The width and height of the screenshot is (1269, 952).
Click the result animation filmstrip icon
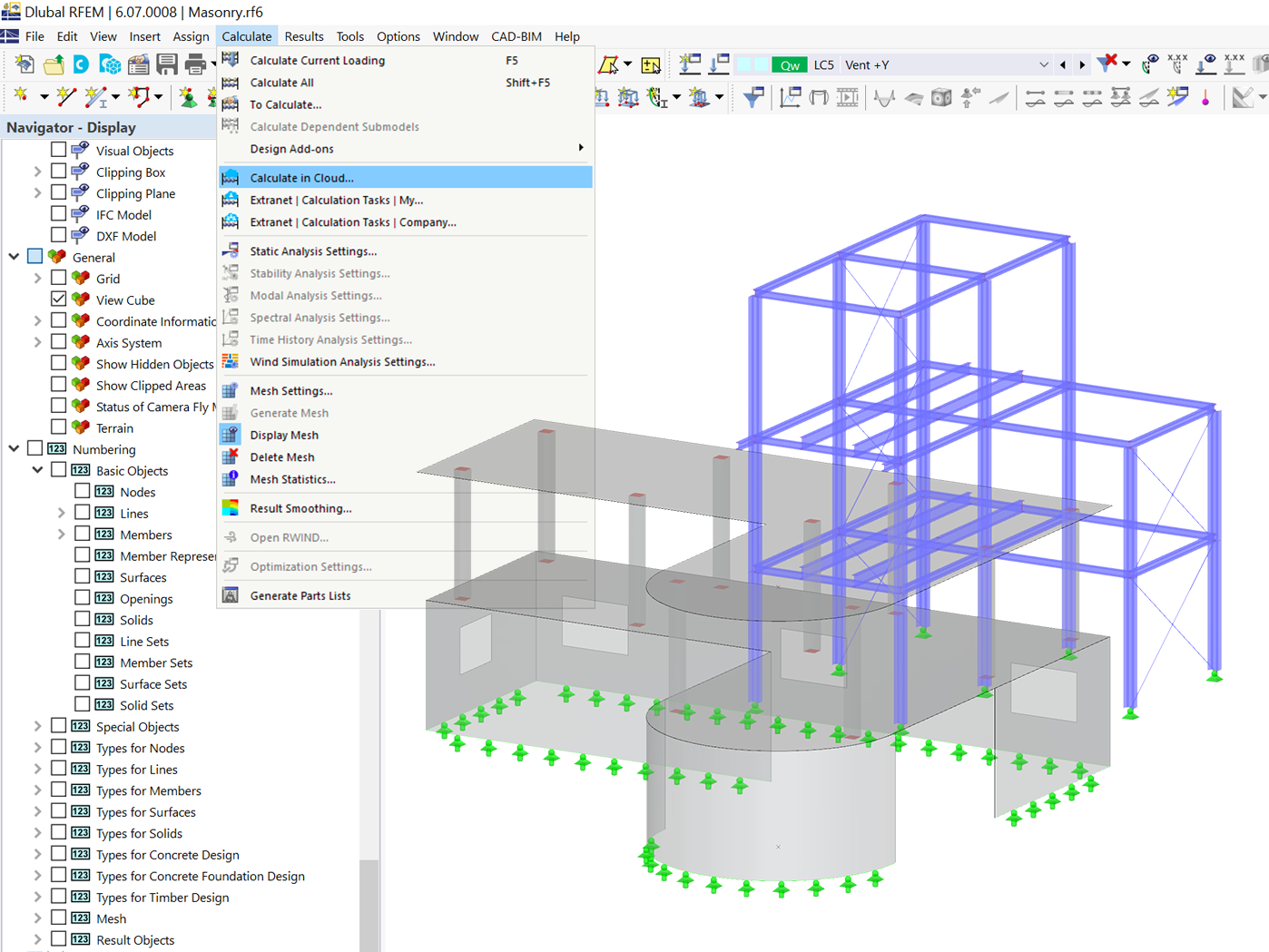847,96
